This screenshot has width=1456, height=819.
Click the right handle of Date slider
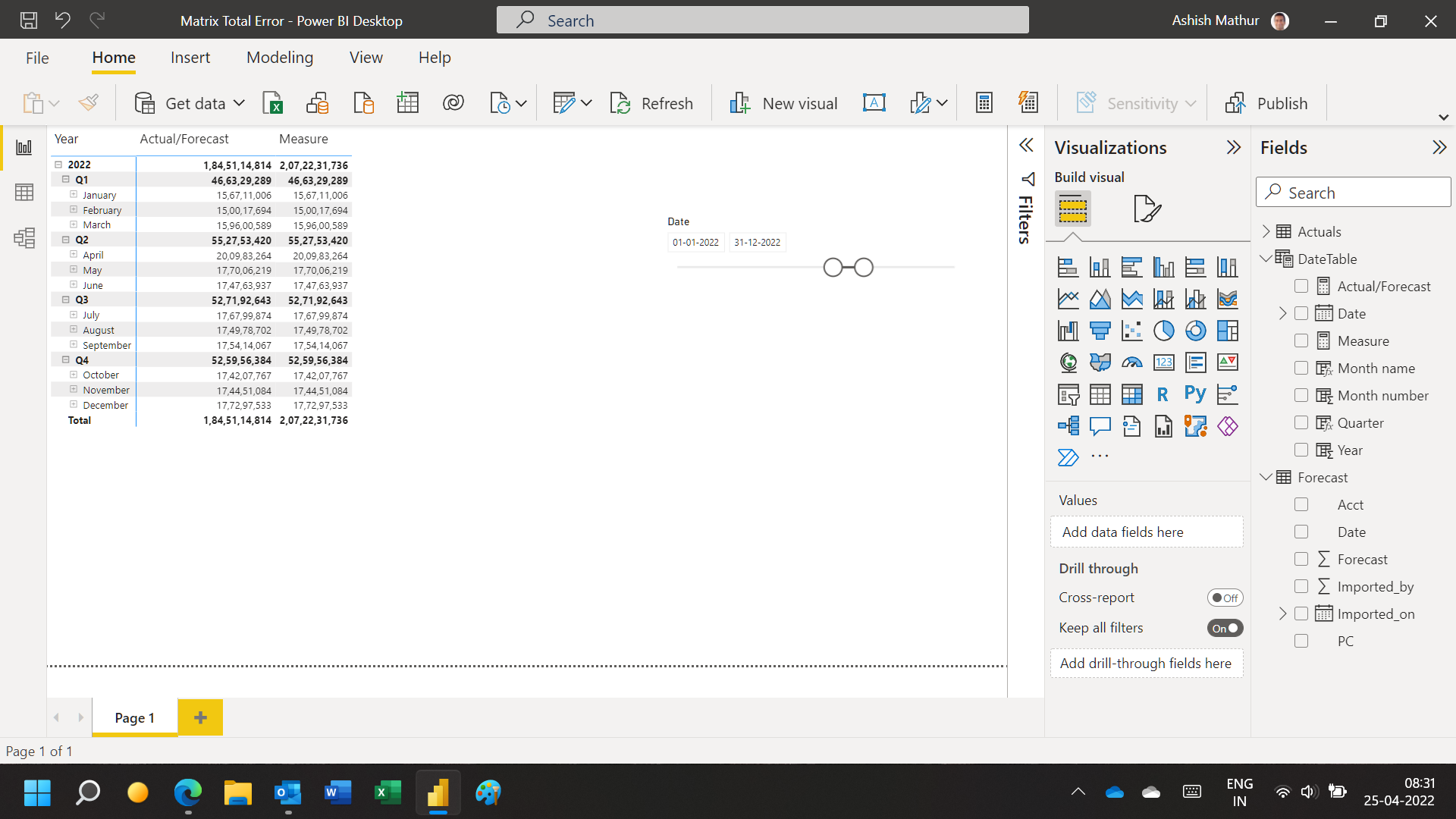coord(864,268)
